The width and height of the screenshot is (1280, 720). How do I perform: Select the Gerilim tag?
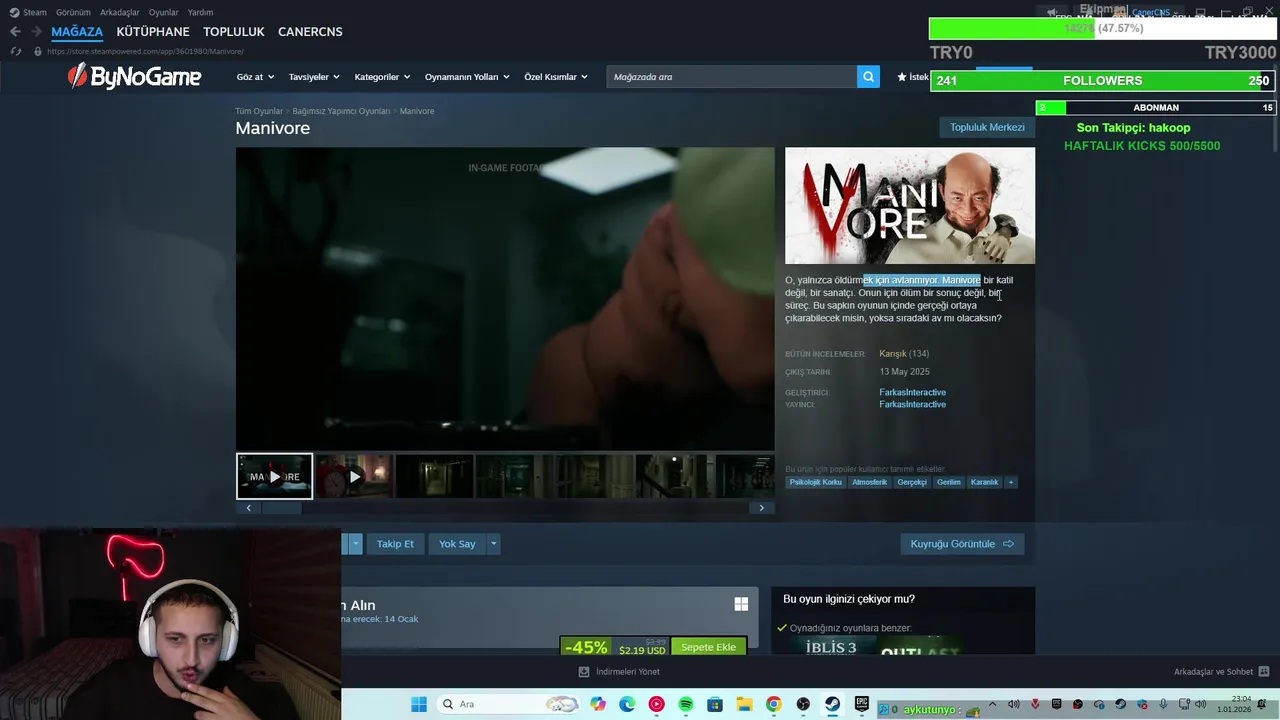click(949, 482)
